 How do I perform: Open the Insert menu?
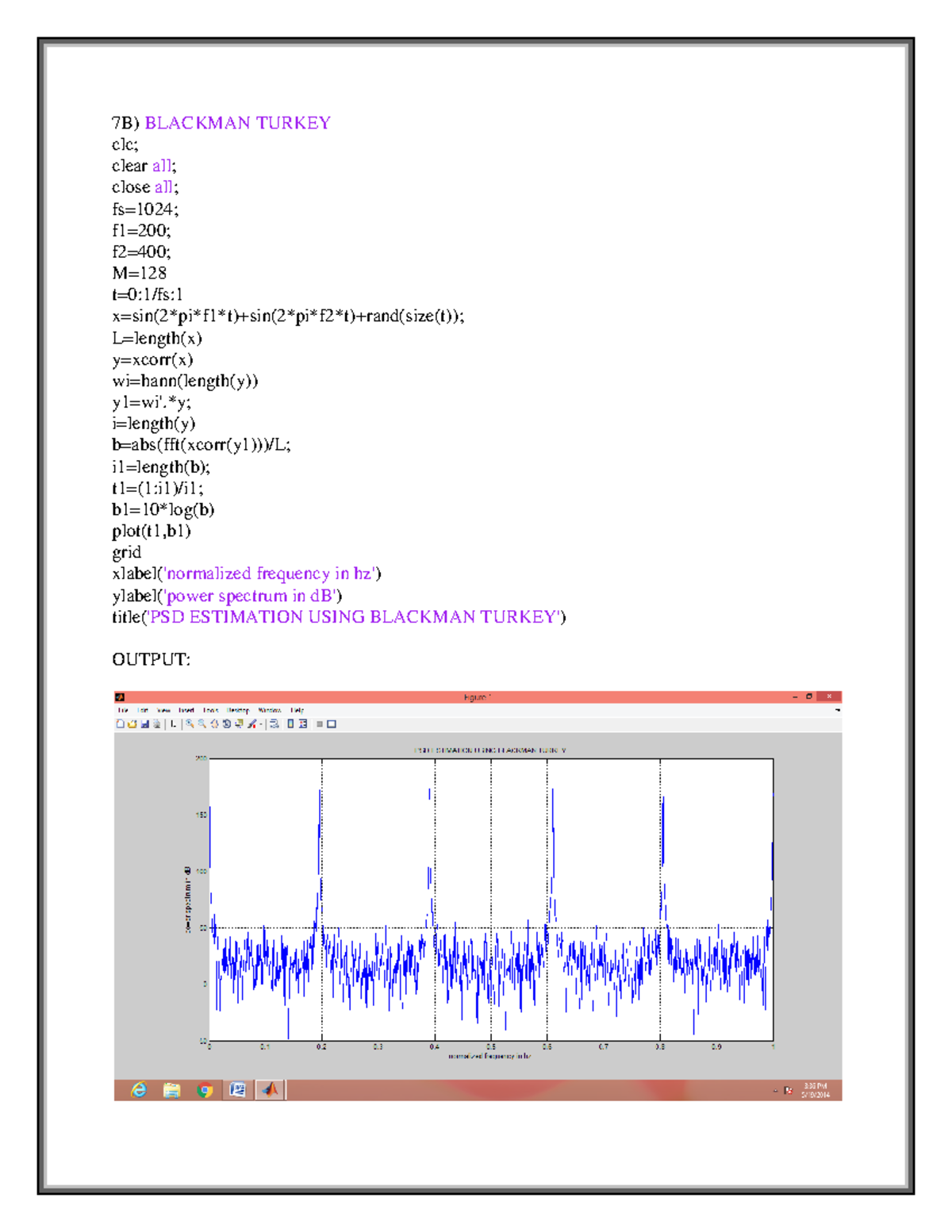tap(186, 710)
